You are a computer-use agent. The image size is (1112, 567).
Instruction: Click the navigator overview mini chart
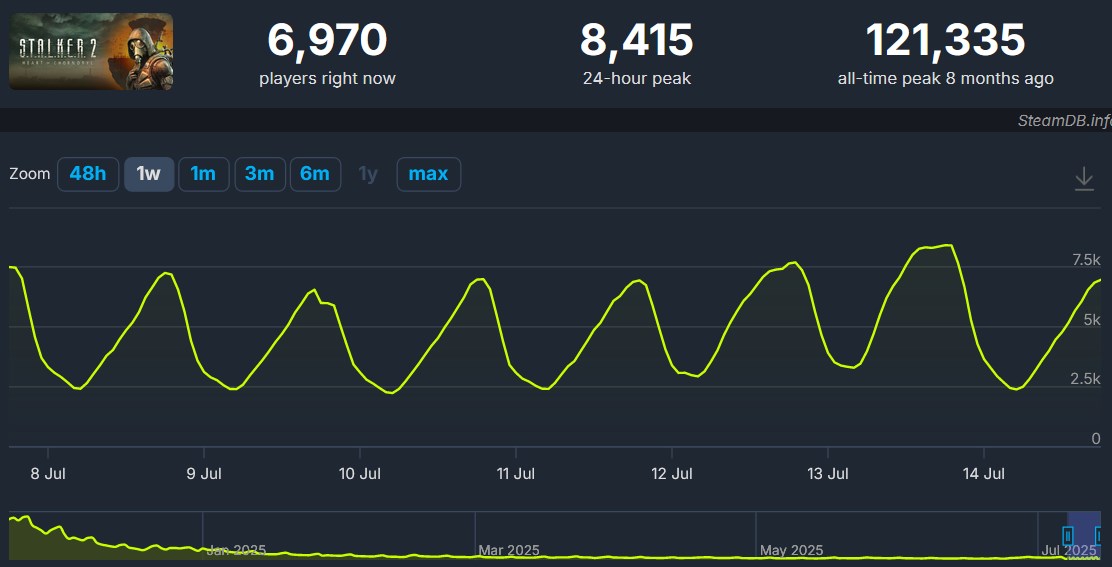click(x=553, y=536)
